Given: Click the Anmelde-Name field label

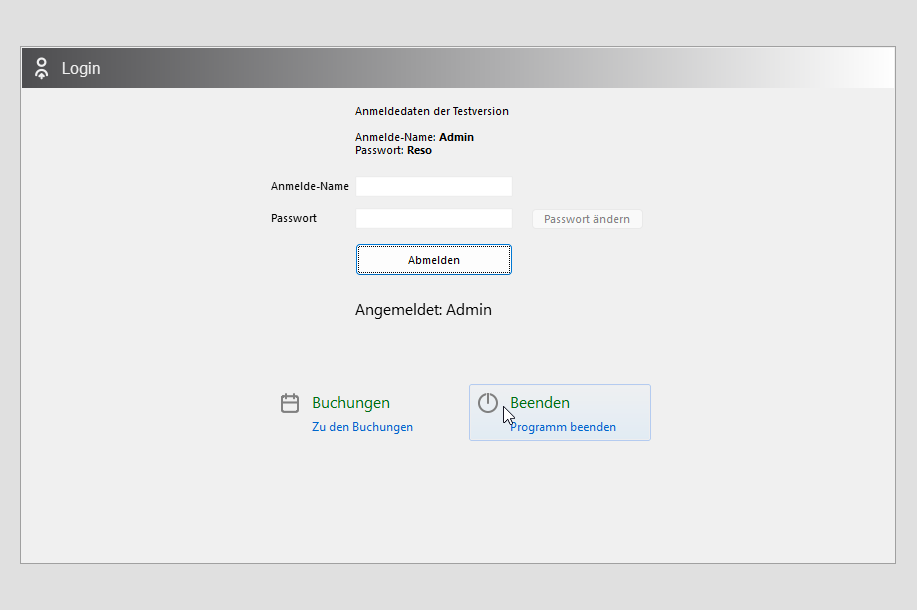Looking at the screenshot, I should pos(310,187).
